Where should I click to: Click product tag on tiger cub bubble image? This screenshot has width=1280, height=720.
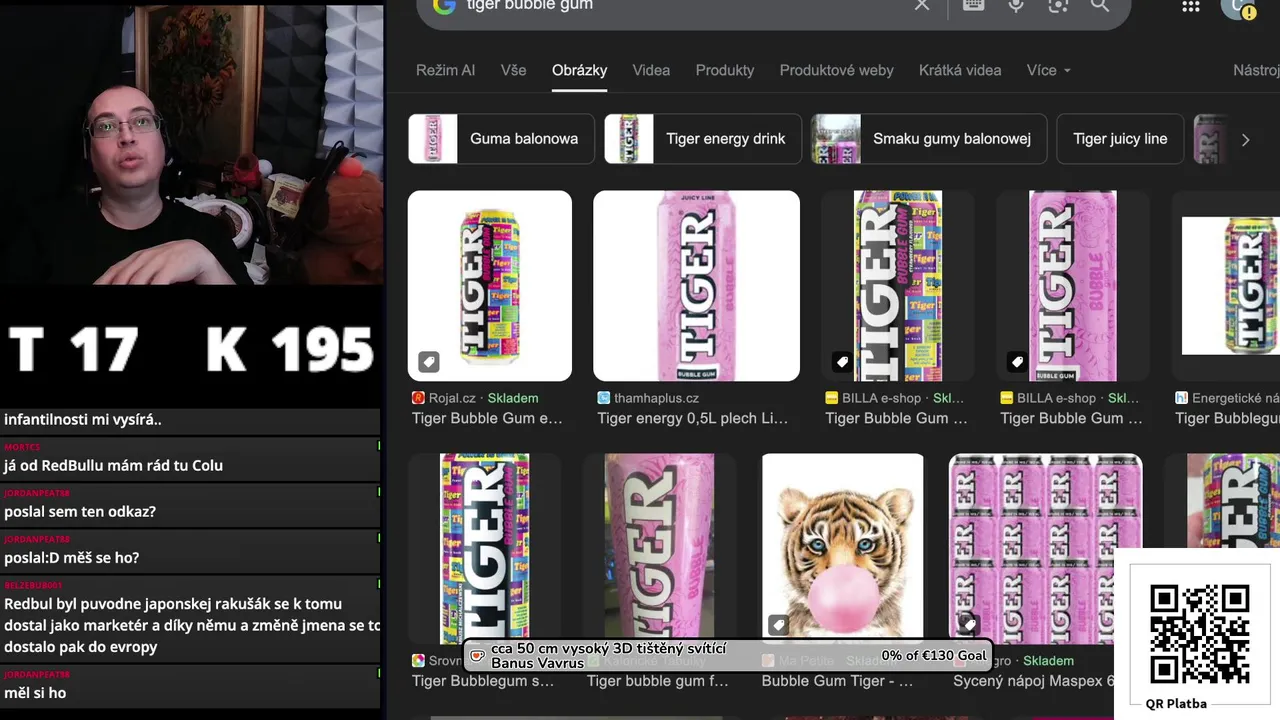click(x=778, y=625)
